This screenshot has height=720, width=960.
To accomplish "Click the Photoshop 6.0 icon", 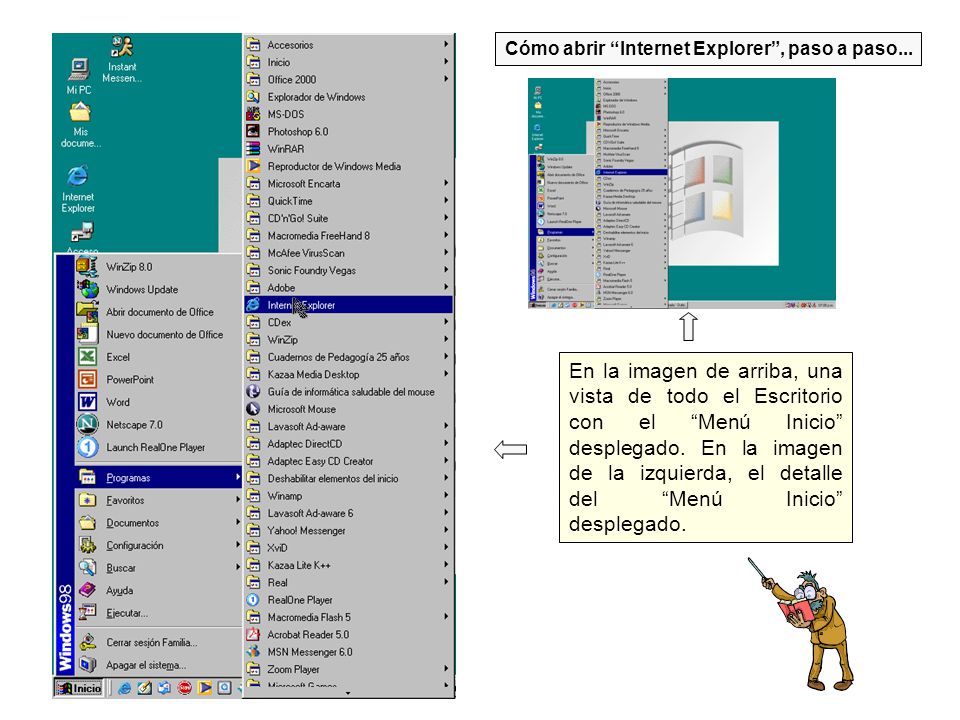I will point(253,131).
